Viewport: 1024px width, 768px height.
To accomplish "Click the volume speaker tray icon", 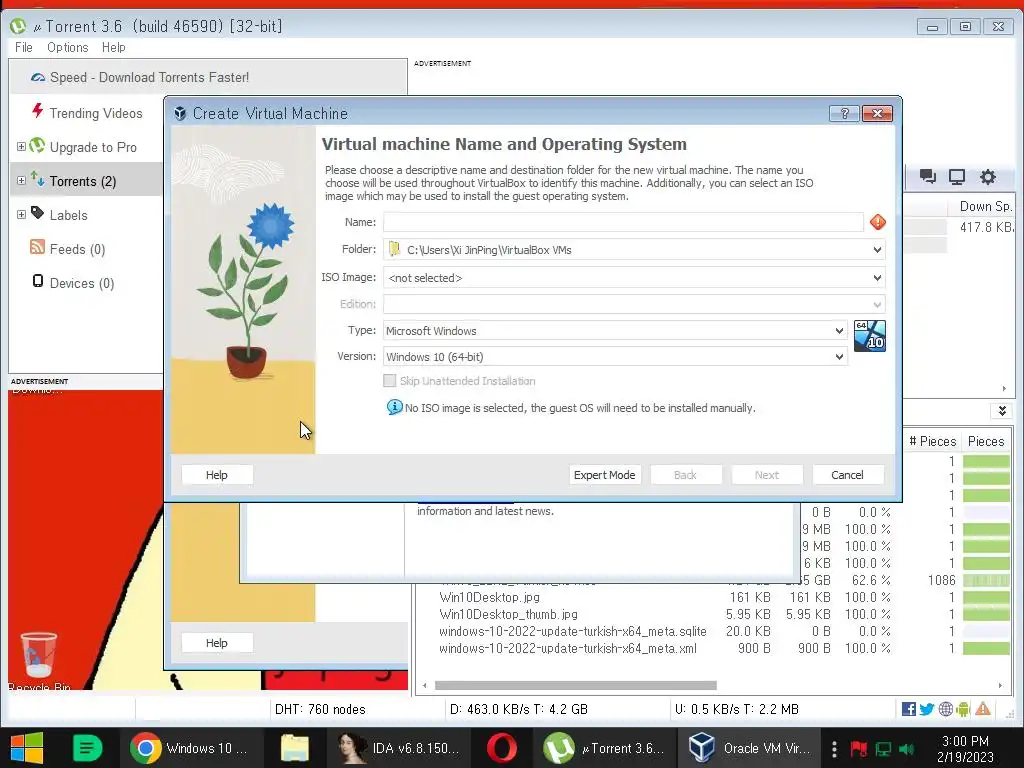I will 906,748.
